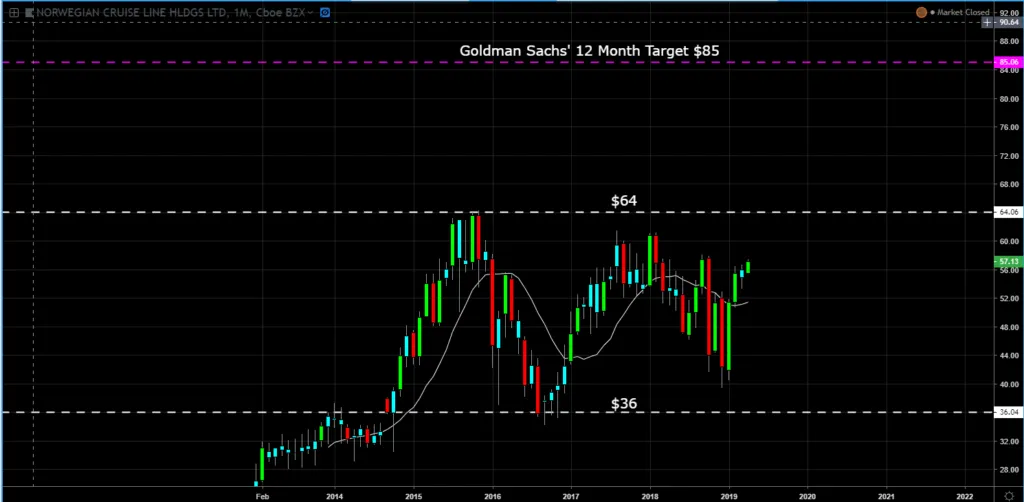Click the 44.00 price scale value
This screenshot has width=1024, height=502.
tap(1010, 356)
